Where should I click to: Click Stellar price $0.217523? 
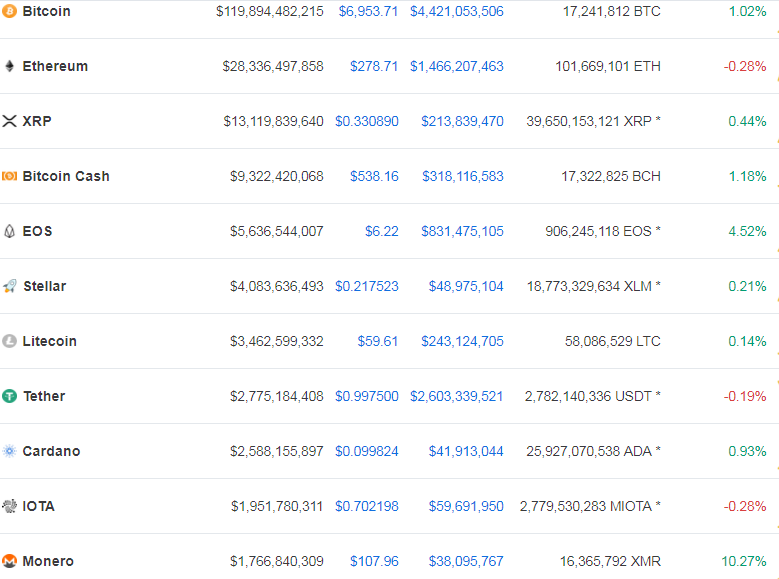tap(367, 286)
